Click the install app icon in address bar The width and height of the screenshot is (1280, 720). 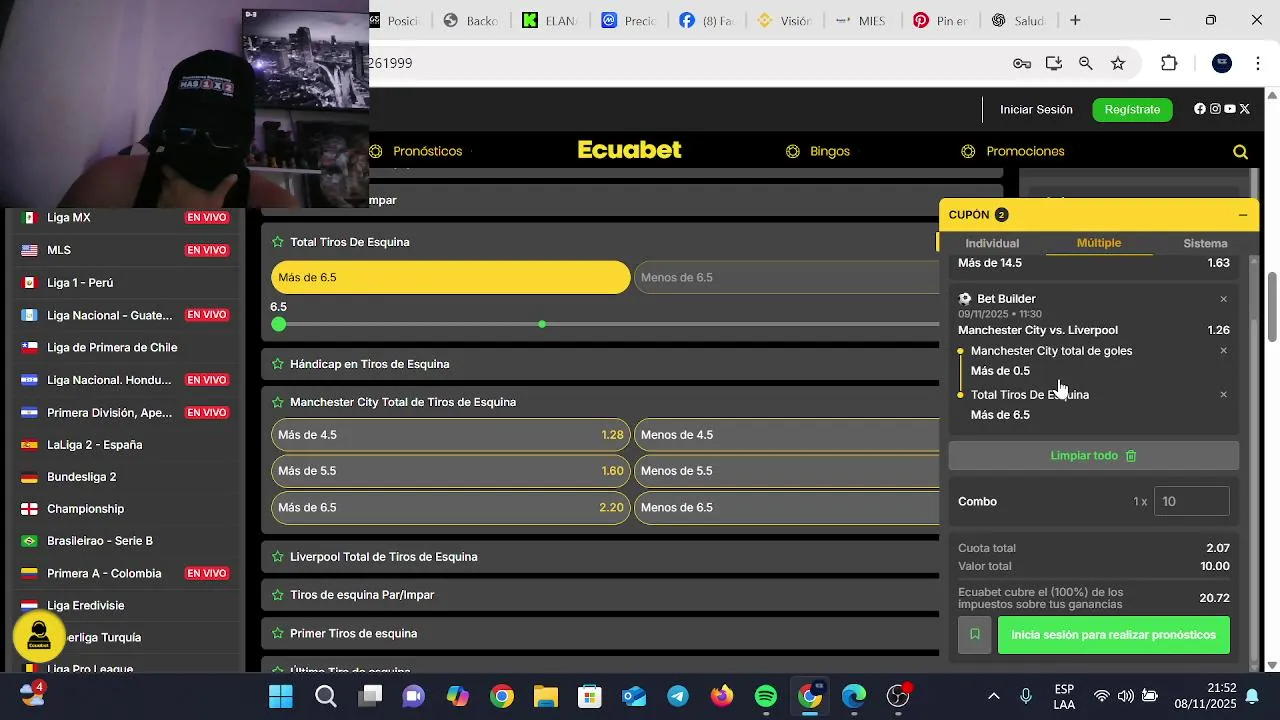click(x=1054, y=63)
